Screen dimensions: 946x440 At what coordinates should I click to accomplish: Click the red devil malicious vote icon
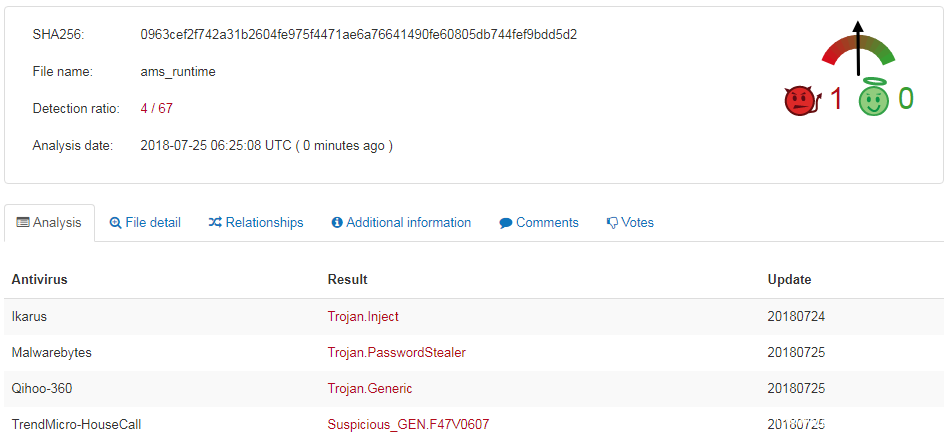tap(801, 99)
